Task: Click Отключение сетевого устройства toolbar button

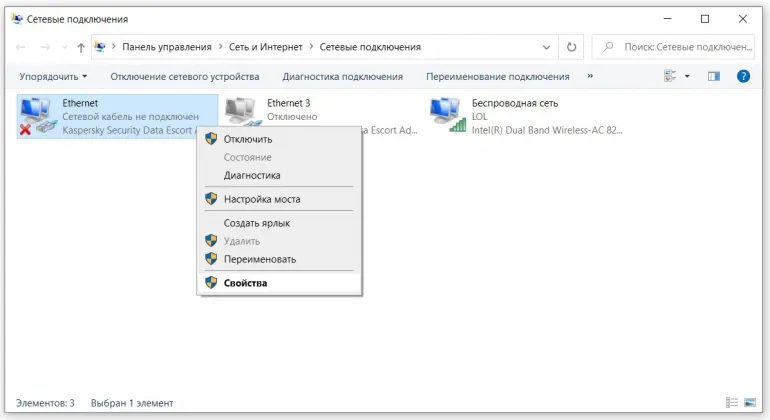Action: pos(184,76)
